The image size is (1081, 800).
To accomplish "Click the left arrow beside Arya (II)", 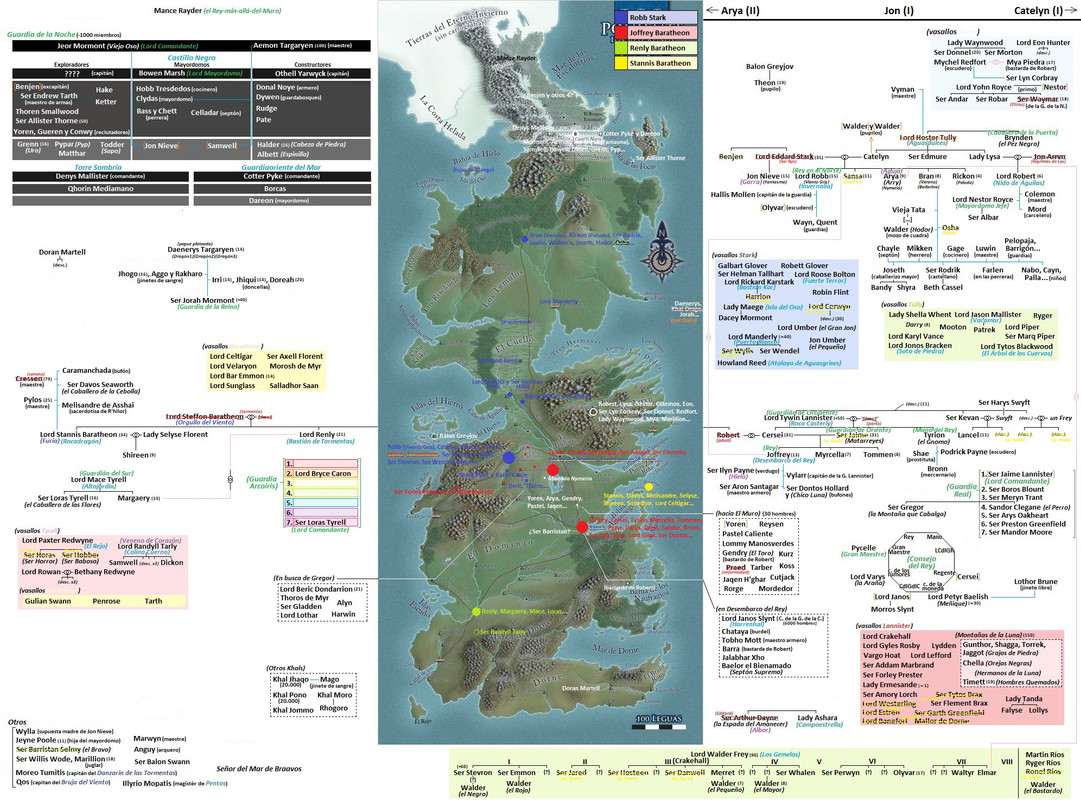I will click(712, 10).
